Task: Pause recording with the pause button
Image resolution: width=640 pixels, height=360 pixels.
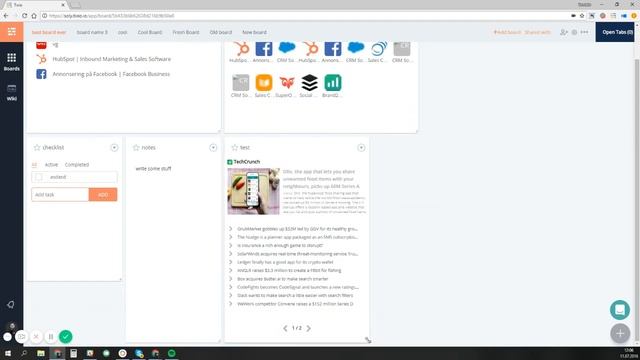Action: click(x=51, y=337)
